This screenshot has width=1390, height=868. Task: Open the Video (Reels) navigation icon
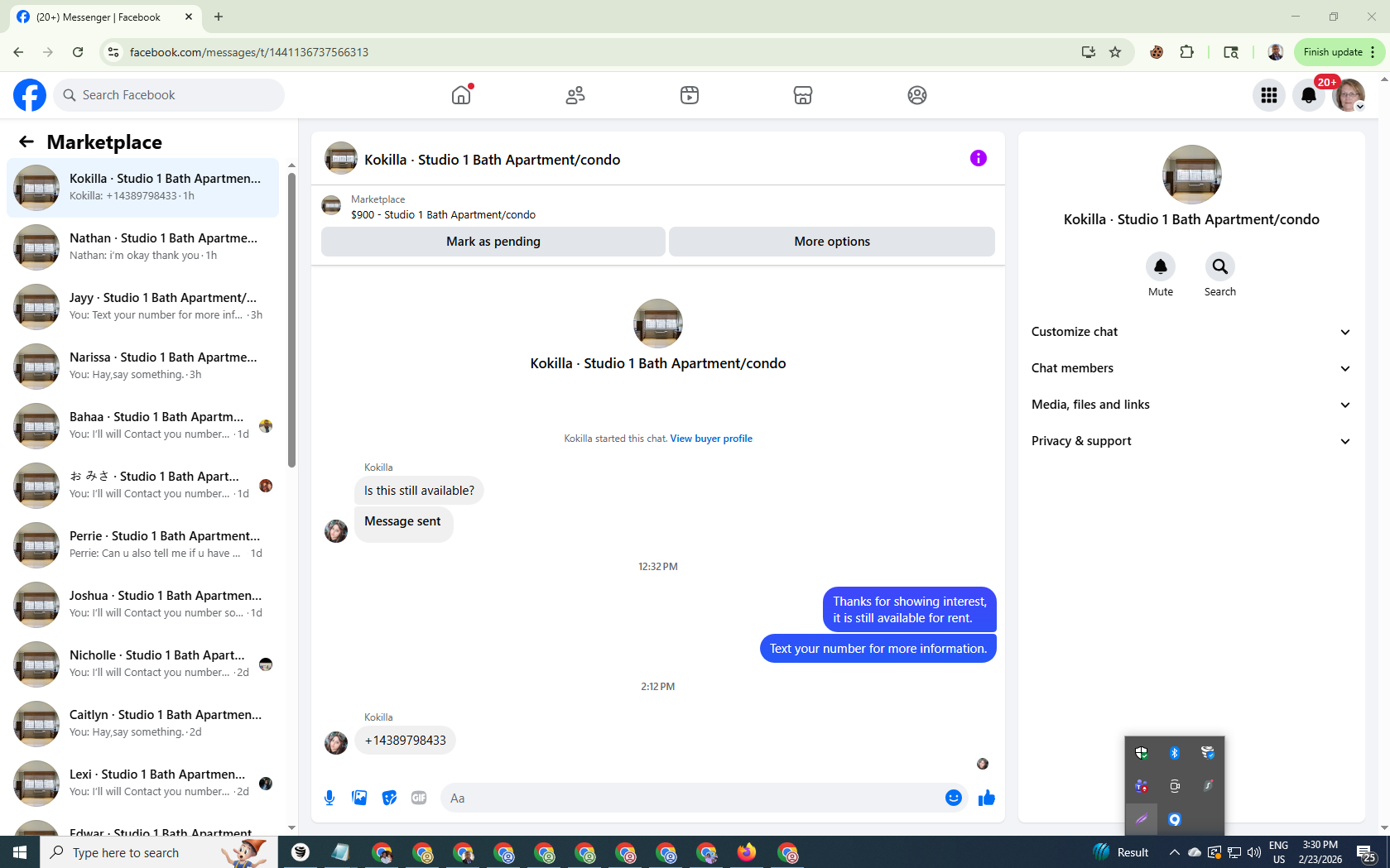pos(690,95)
